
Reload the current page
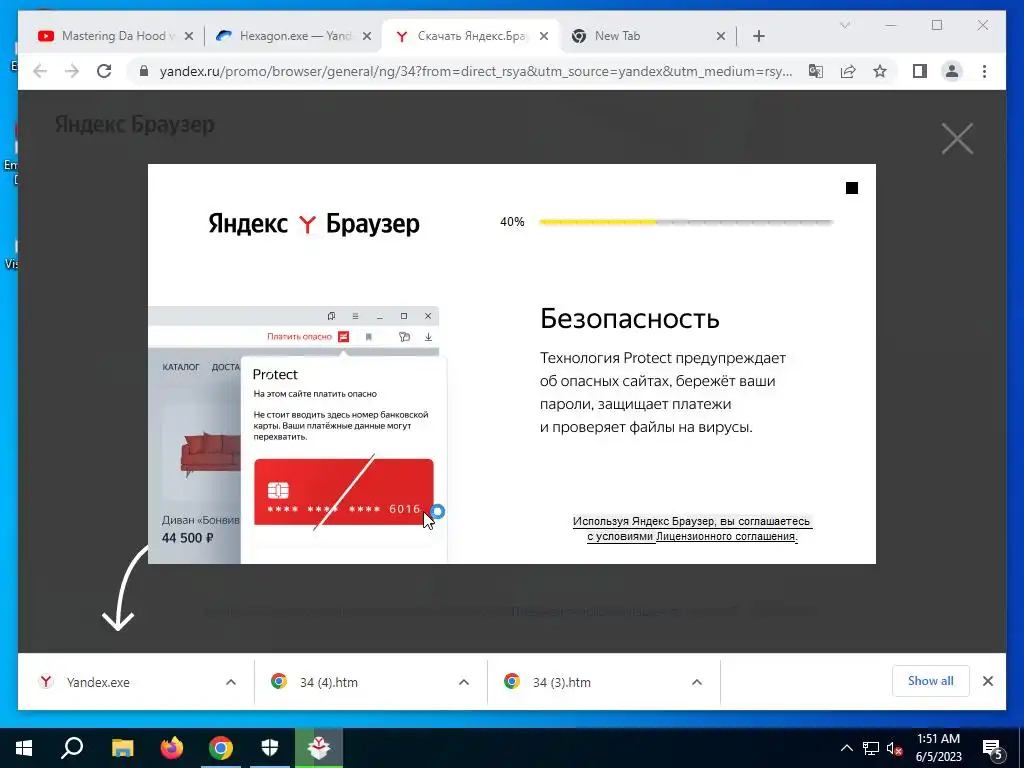(104, 71)
